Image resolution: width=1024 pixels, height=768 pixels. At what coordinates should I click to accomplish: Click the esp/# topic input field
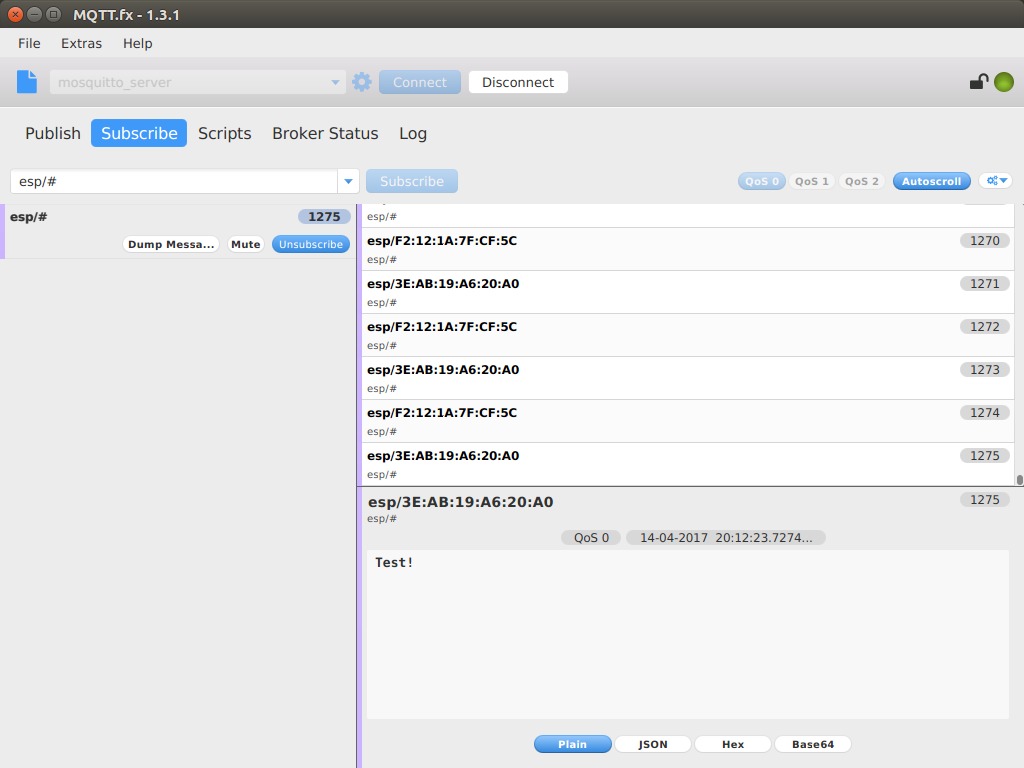(174, 181)
